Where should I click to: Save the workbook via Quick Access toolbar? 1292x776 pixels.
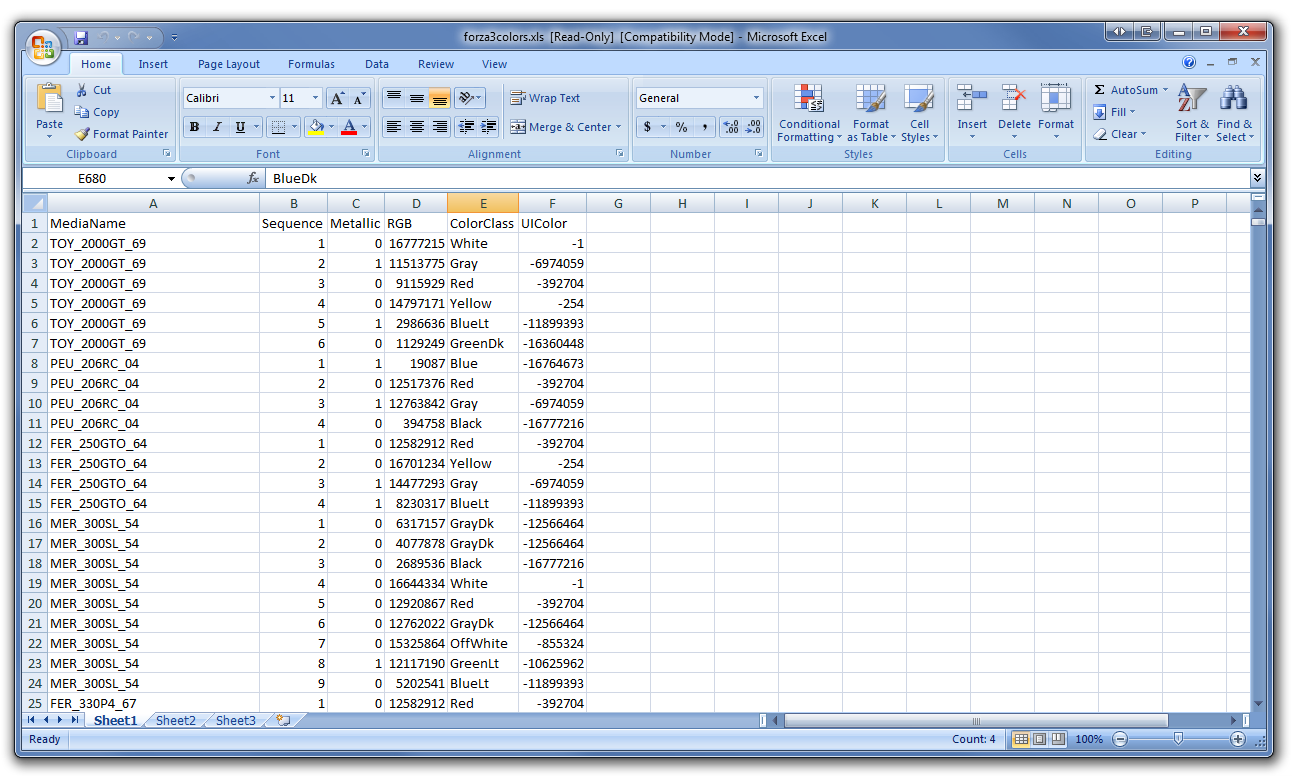coord(81,37)
